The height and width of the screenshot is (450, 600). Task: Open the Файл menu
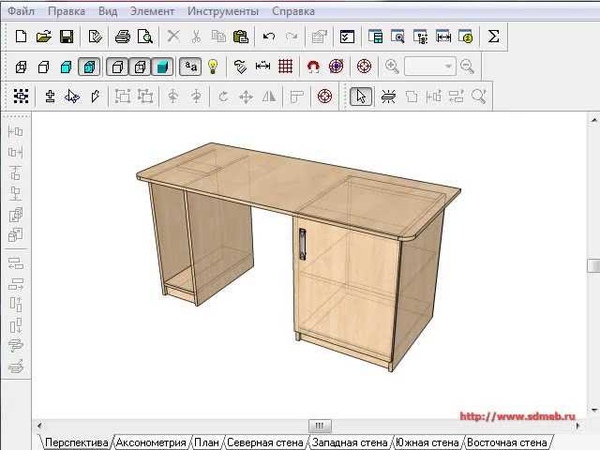(x=21, y=11)
